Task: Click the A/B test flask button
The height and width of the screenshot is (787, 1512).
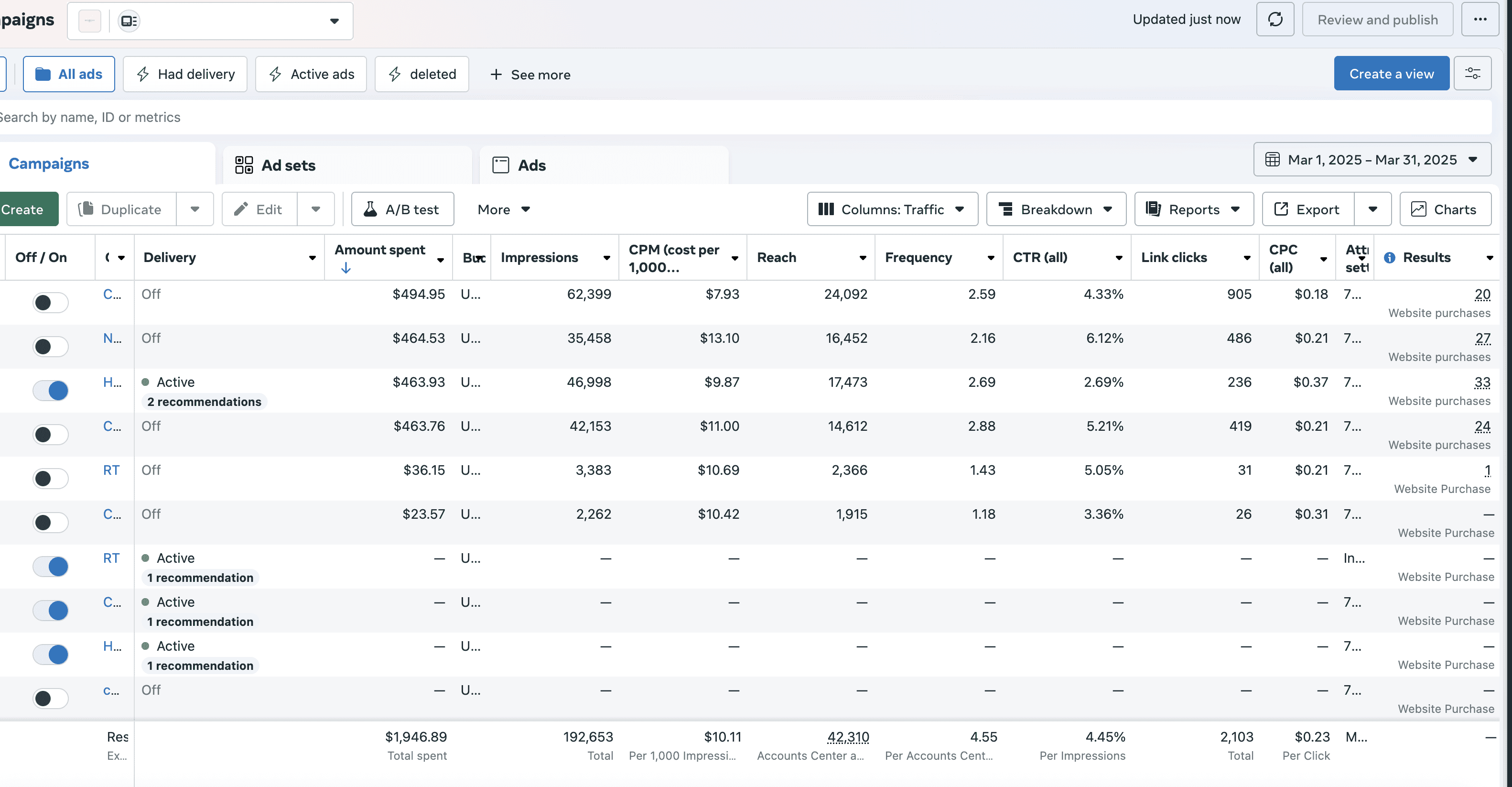Action: (402, 209)
